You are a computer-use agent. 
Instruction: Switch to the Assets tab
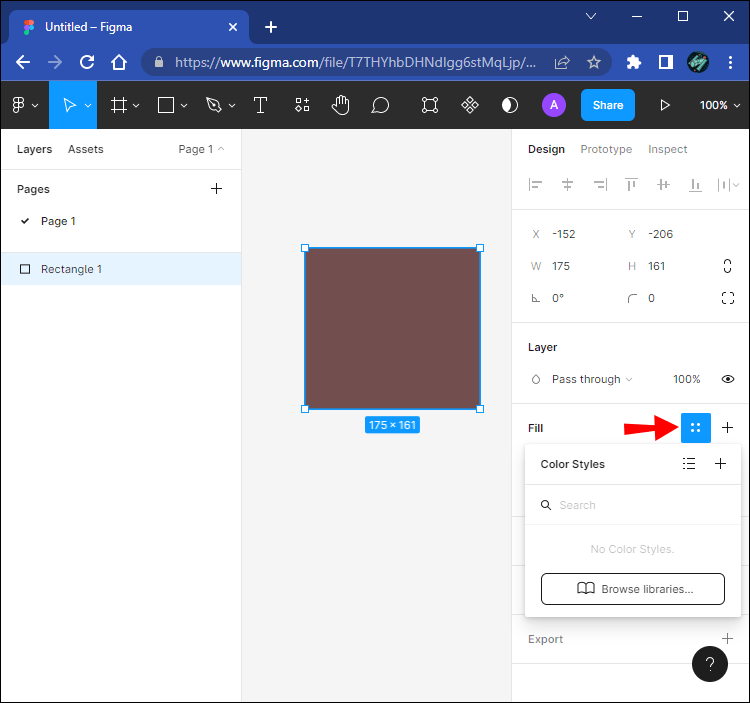(x=85, y=149)
